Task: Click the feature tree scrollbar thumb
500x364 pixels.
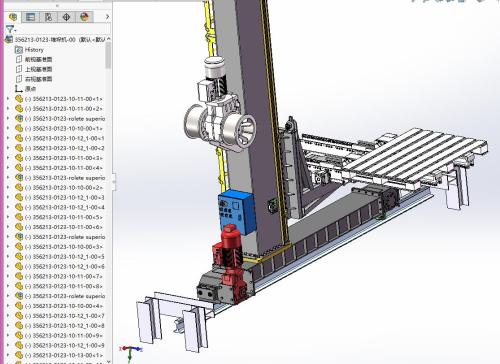Action: [108, 56]
